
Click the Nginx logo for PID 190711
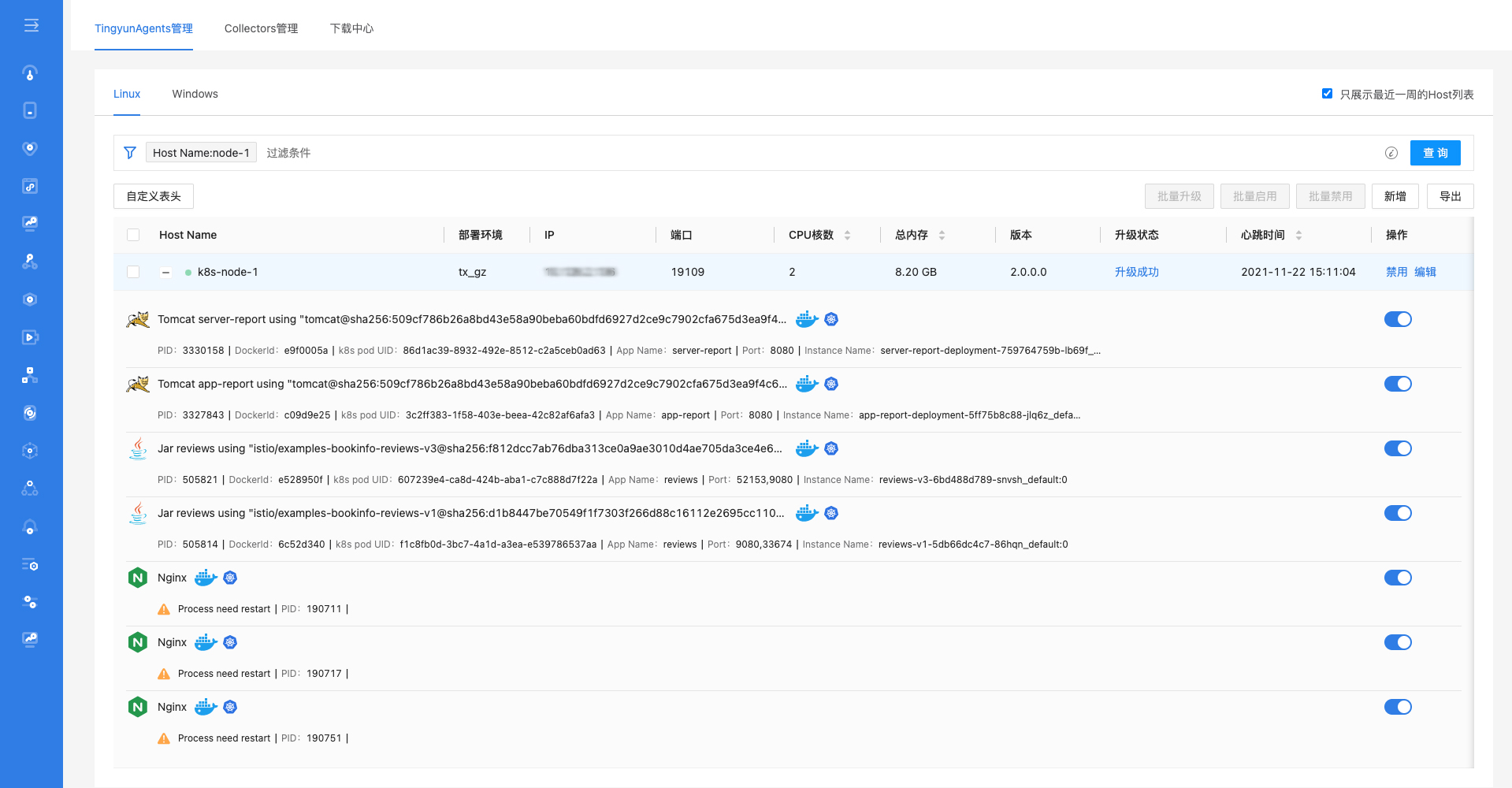point(138,578)
